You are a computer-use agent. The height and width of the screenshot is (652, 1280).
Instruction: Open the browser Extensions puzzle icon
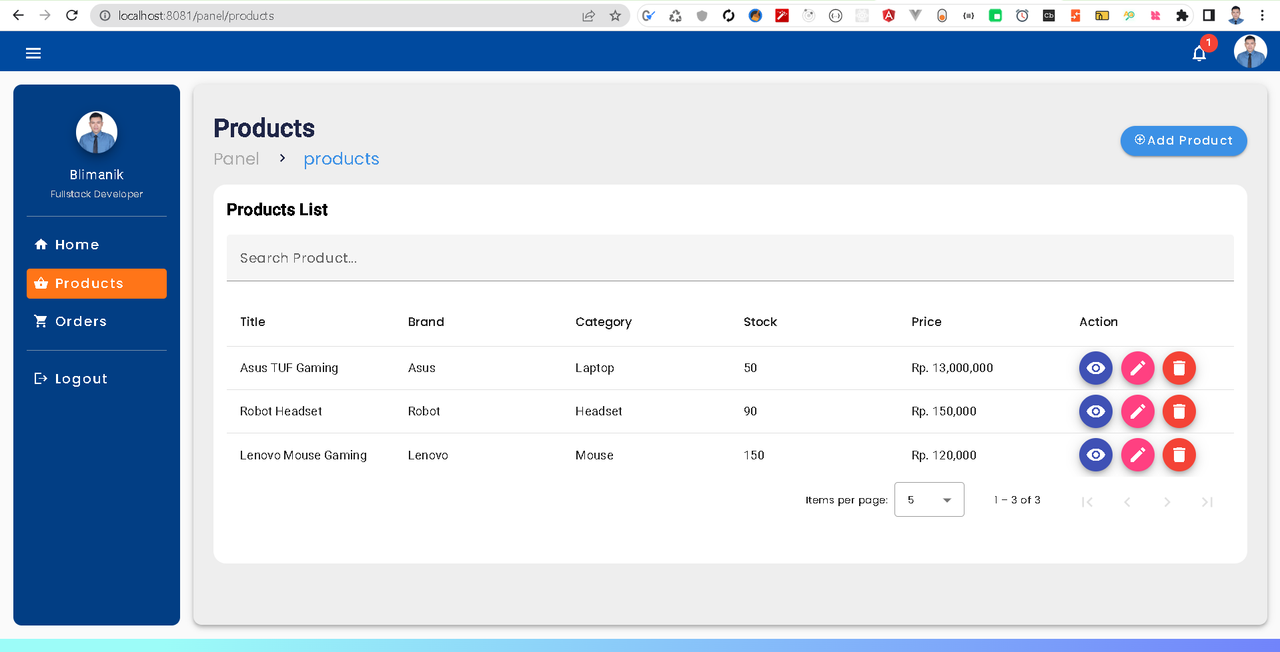pos(1183,16)
